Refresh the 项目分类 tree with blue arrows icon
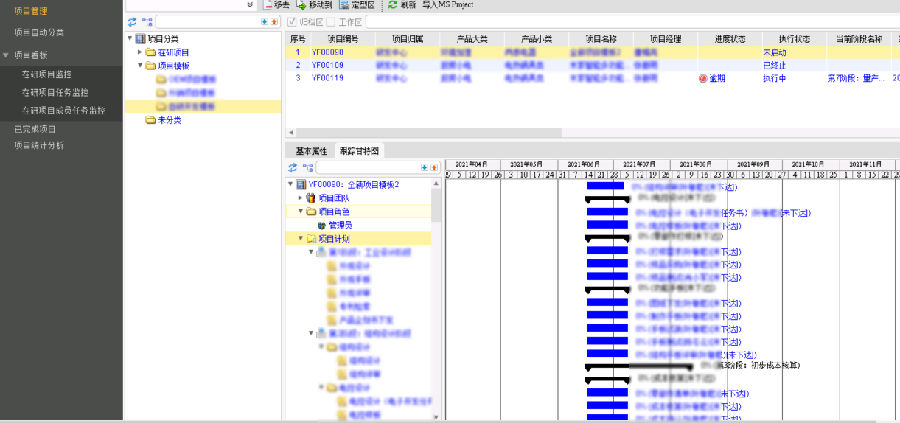Viewport: 900px width, 423px height. pyautogui.click(x=132, y=21)
